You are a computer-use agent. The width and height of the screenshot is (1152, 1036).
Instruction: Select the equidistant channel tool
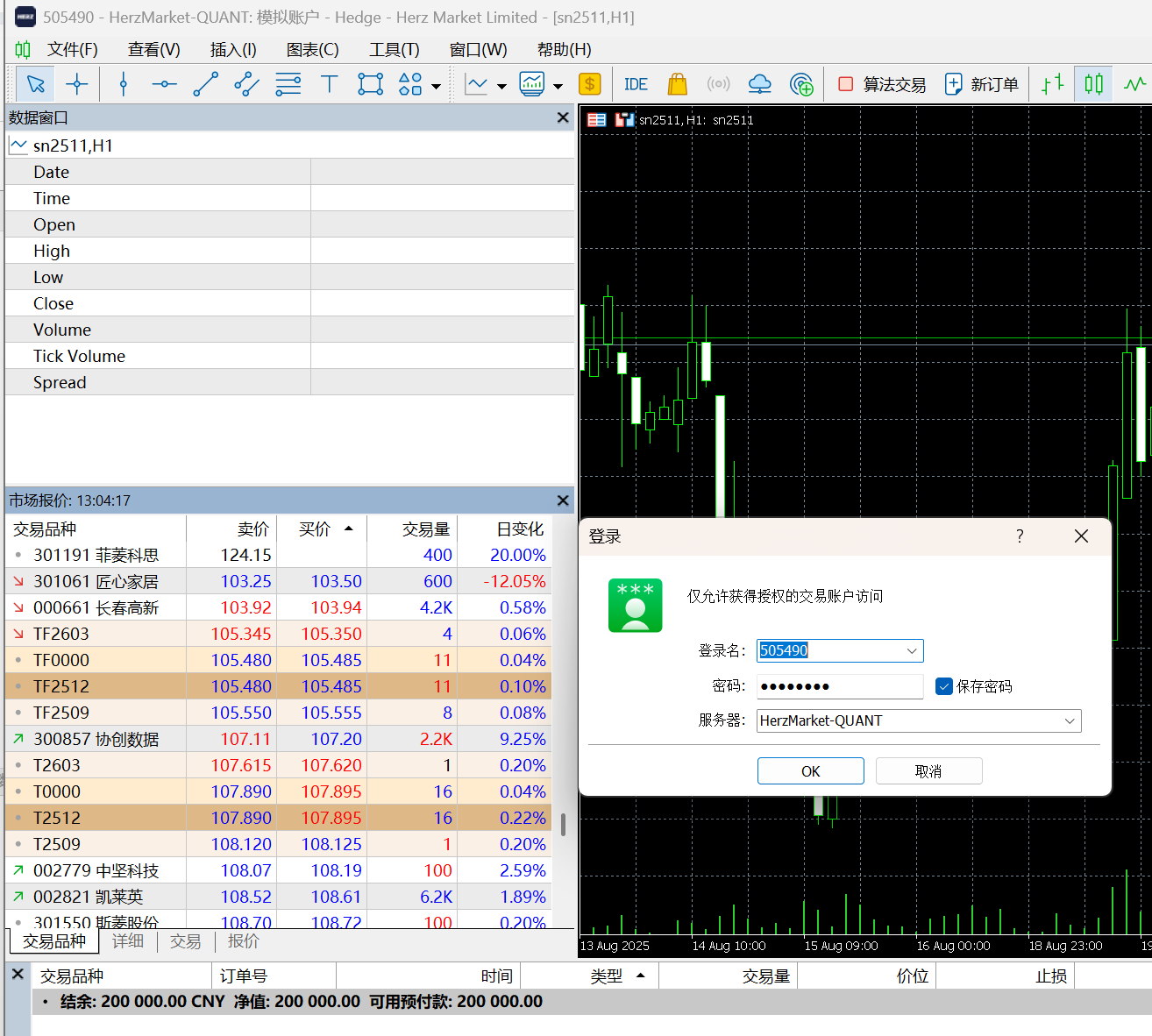point(246,84)
